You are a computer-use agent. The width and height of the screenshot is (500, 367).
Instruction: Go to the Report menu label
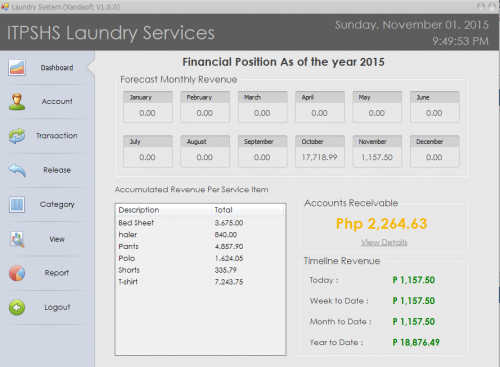tap(57, 273)
